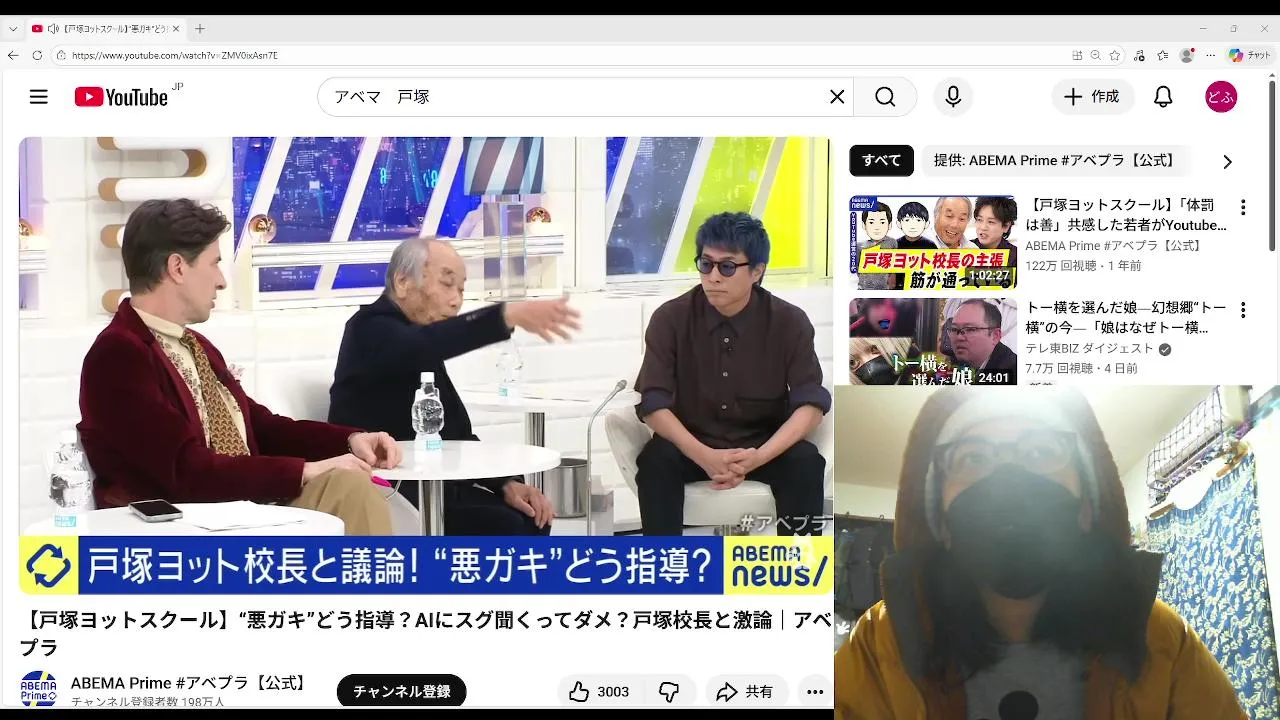
Task: View site information lock icon
Action: 61,55
